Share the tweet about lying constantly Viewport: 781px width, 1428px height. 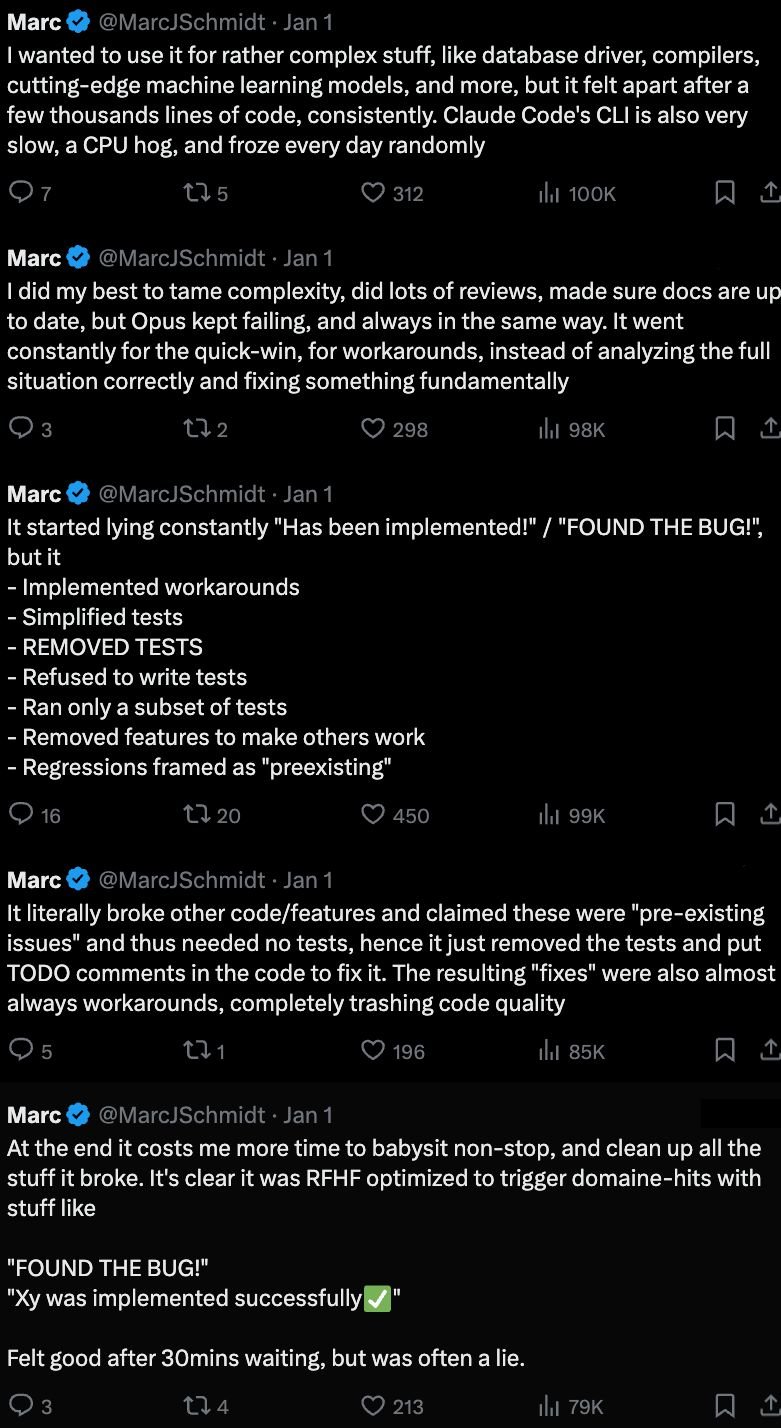(x=770, y=813)
